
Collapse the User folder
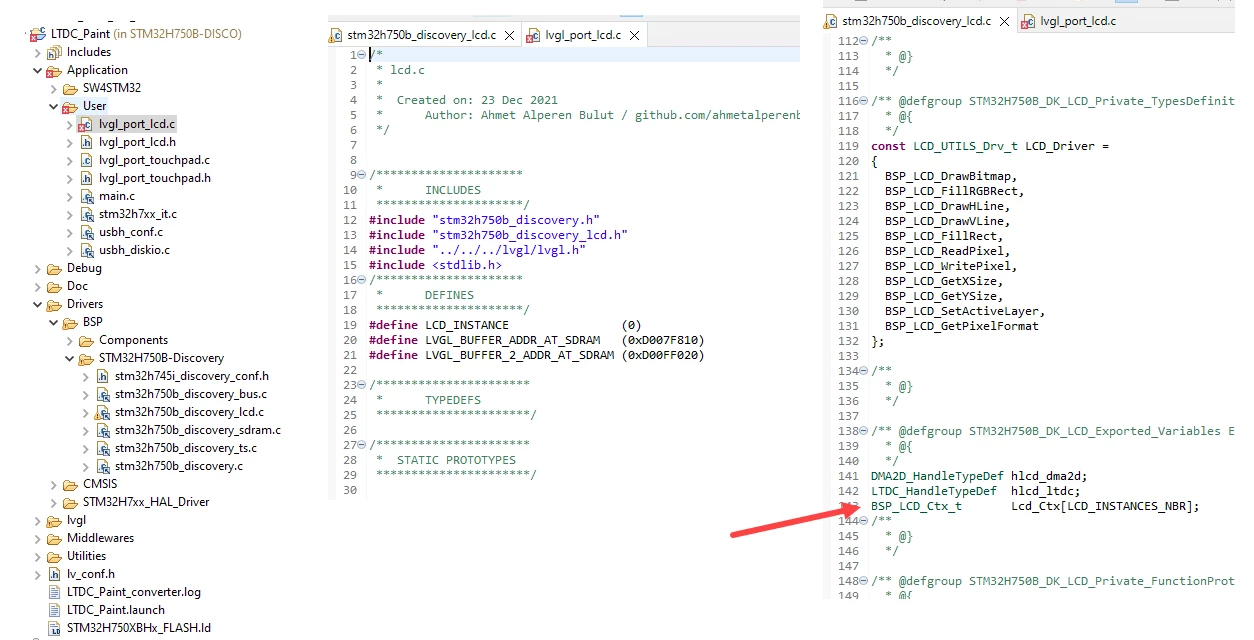pyautogui.click(x=54, y=106)
